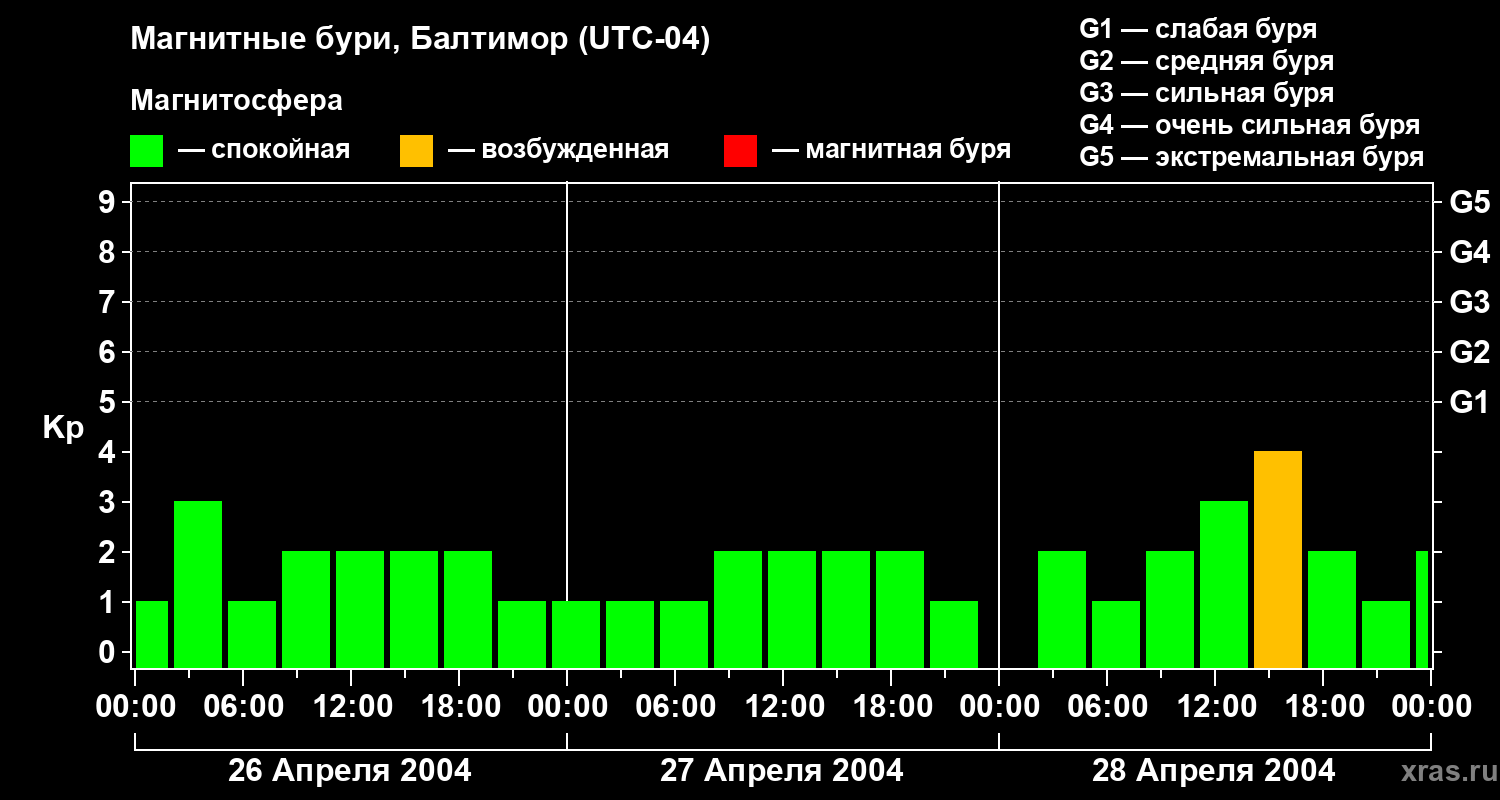Click 'G2 — средняя буря' legend line
This screenshot has width=1500, height=800.
1207,61
